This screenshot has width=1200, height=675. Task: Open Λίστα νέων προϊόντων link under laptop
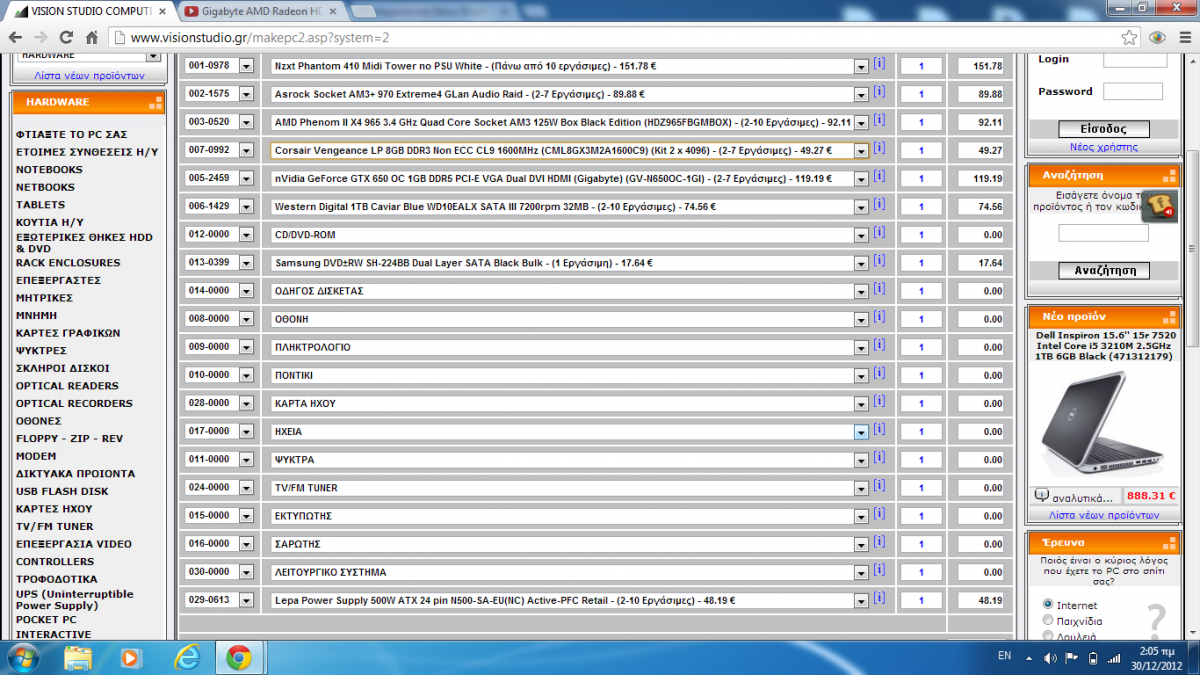click(1104, 516)
